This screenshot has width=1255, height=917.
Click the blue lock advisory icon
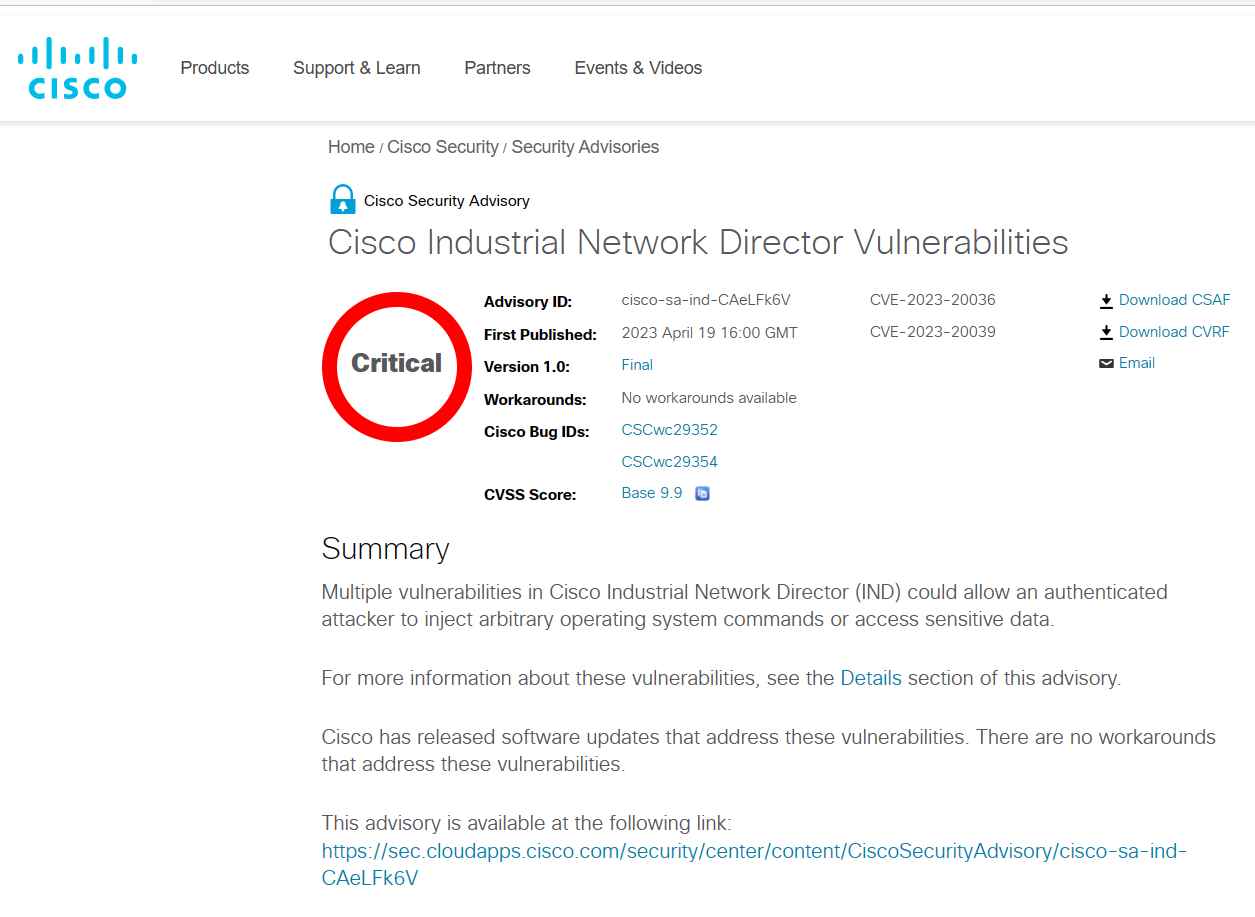(342, 200)
